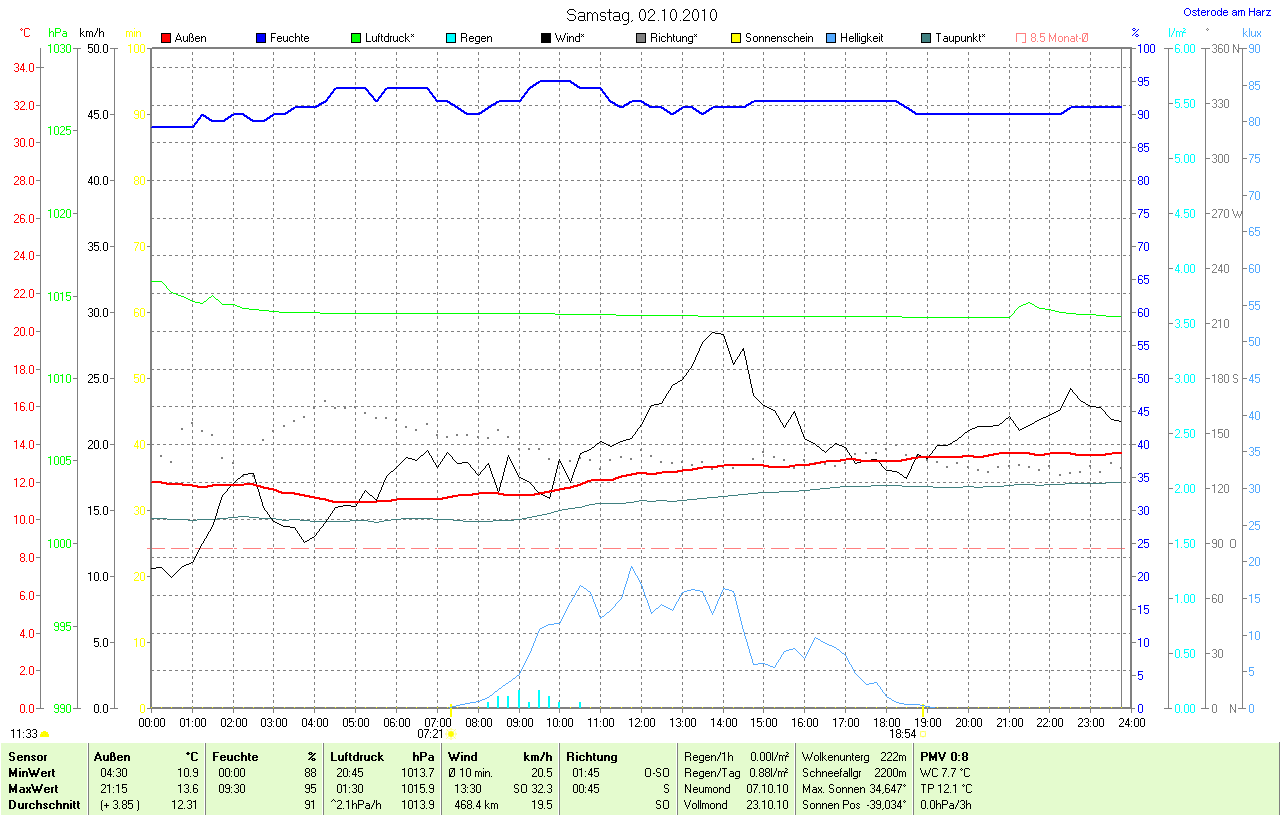Click the gray Richtung legend square
The width and height of the screenshot is (1280, 815).
(x=640, y=38)
